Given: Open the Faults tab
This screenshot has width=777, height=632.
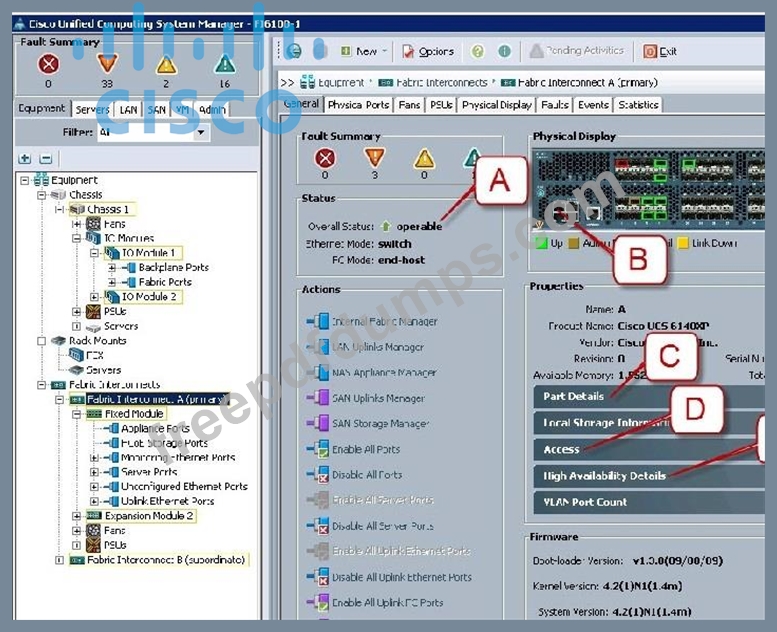Looking at the screenshot, I should pyautogui.click(x=555, y=105).
